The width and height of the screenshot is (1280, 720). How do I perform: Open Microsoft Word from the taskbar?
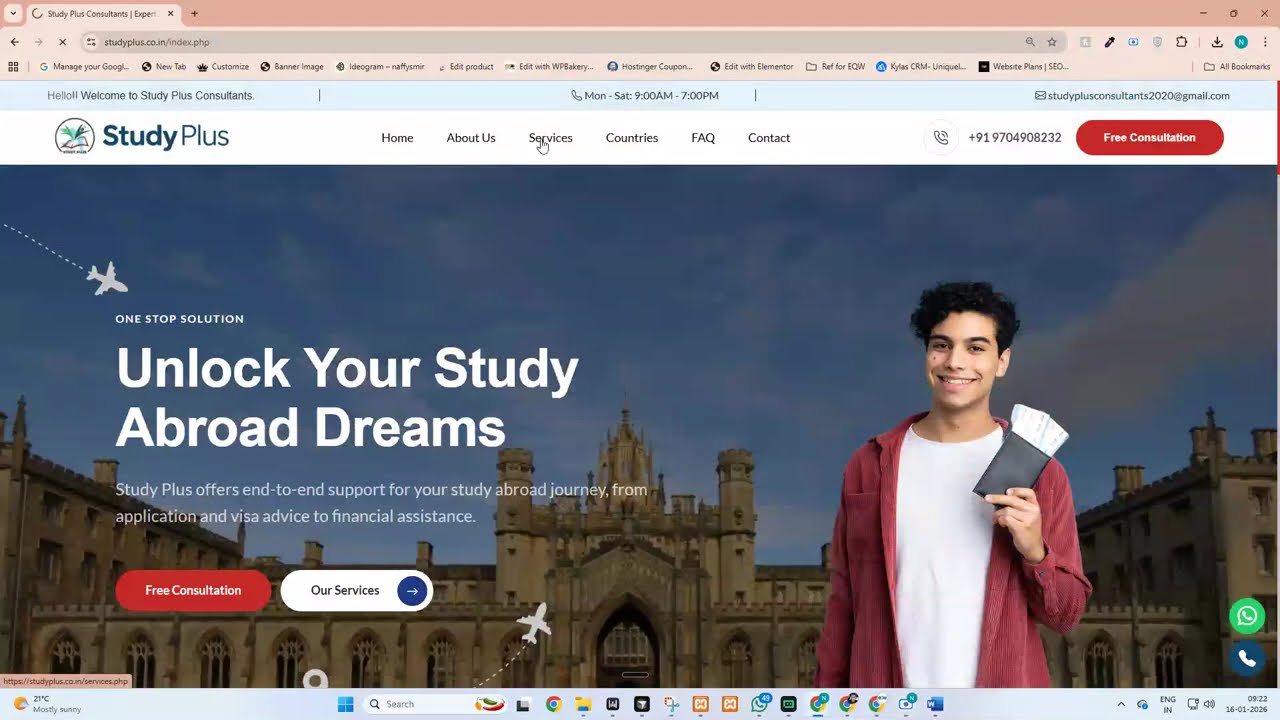[x=935, y=704]
